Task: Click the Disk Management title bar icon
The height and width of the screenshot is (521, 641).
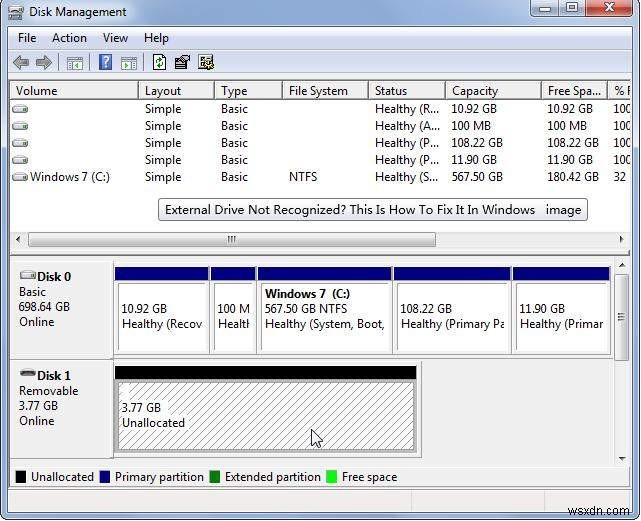Action: (x=16, y=12)
